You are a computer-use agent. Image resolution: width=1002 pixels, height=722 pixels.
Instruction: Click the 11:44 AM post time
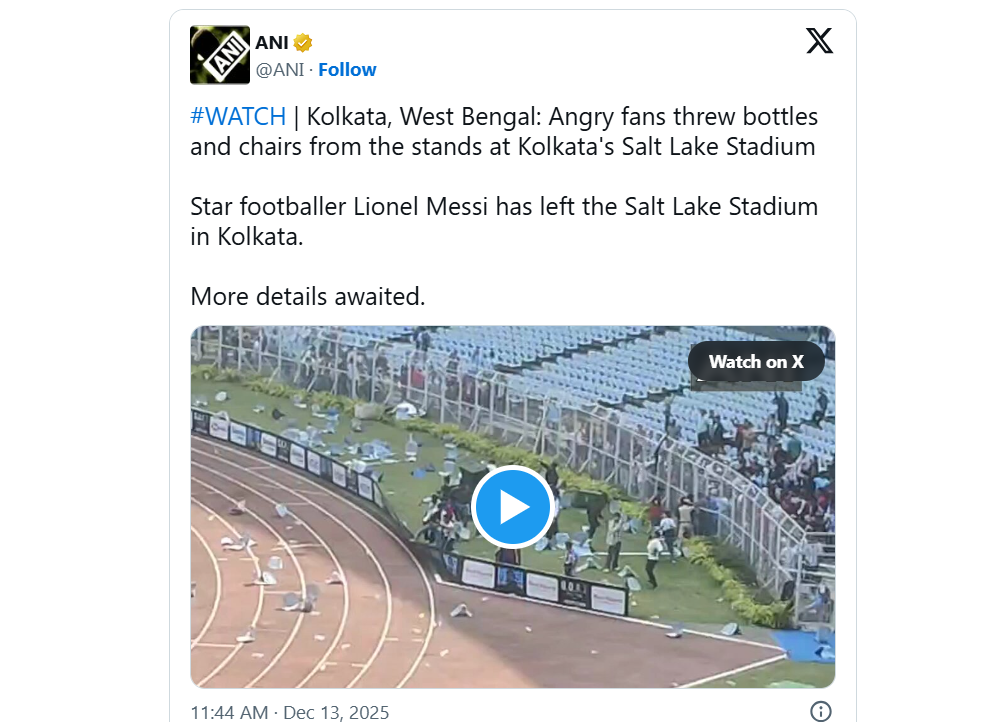[229, 712]
